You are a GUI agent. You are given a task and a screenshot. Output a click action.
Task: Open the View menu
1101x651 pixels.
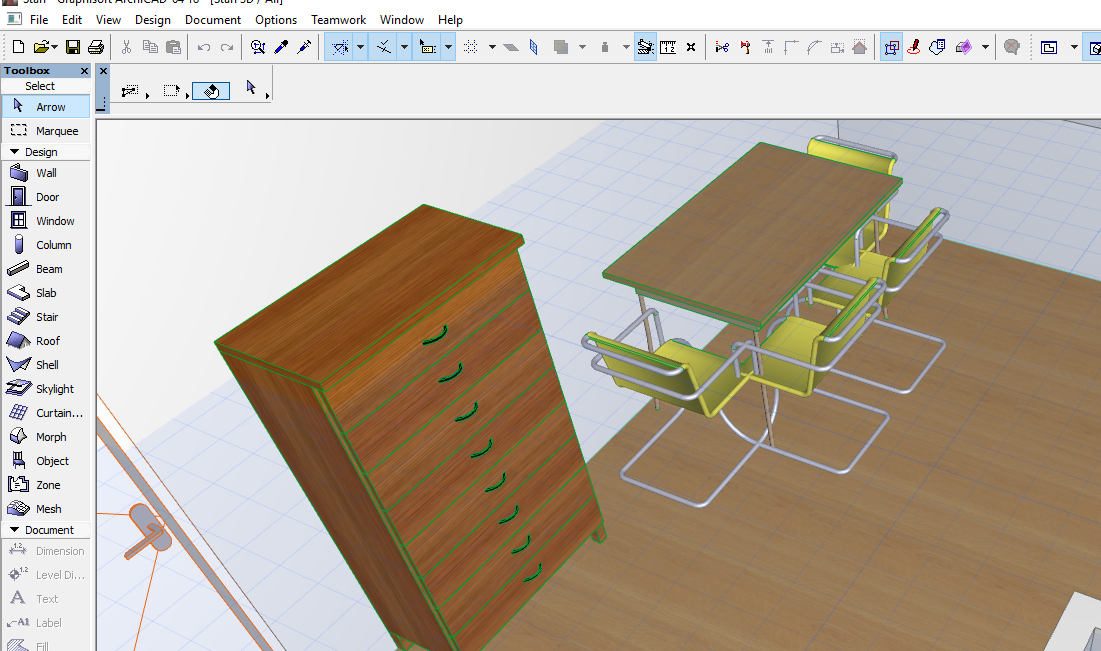pyautogui.click(x=108, y=20)
